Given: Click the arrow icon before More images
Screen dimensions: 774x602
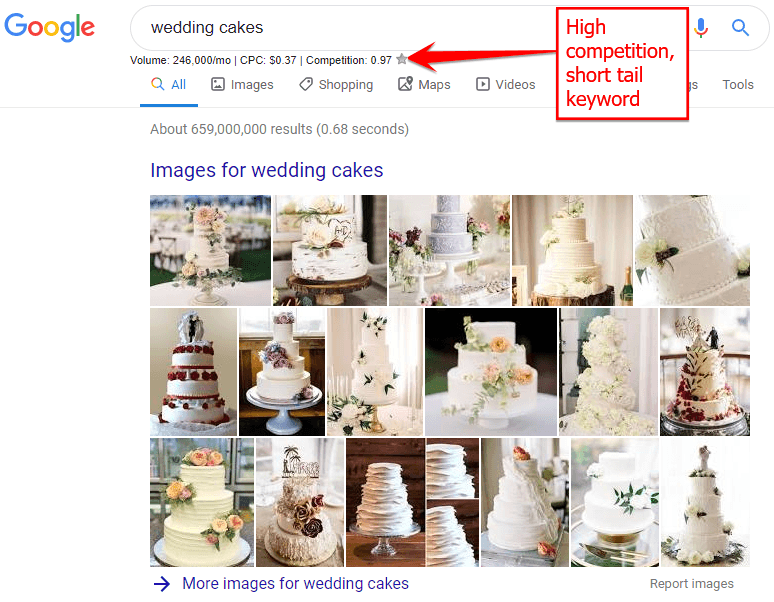Looking at the screenshot, I should point(162,584).
